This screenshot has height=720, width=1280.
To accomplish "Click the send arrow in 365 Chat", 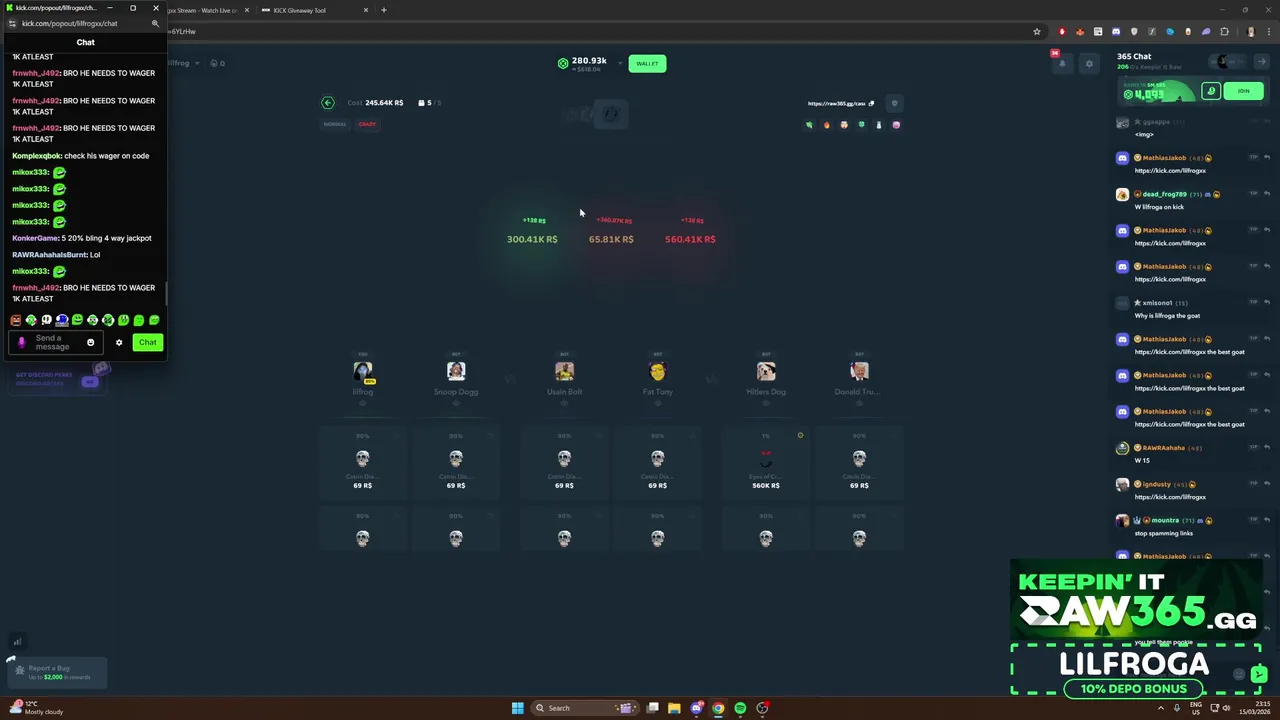I will (1259, 674).
